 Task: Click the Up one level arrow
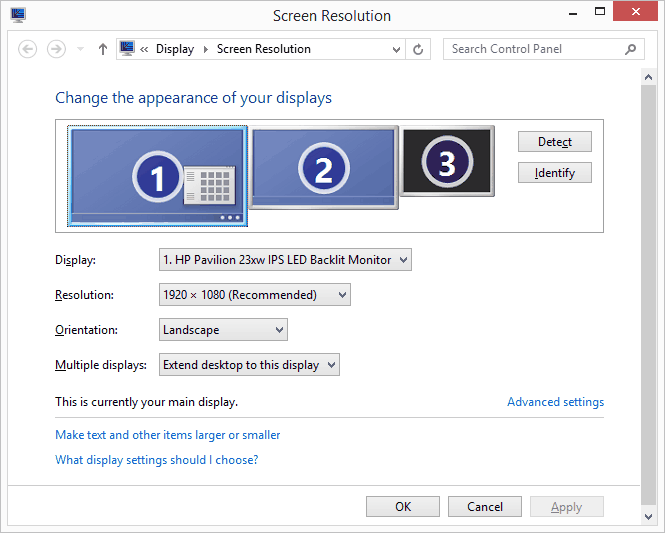(102, 49)
